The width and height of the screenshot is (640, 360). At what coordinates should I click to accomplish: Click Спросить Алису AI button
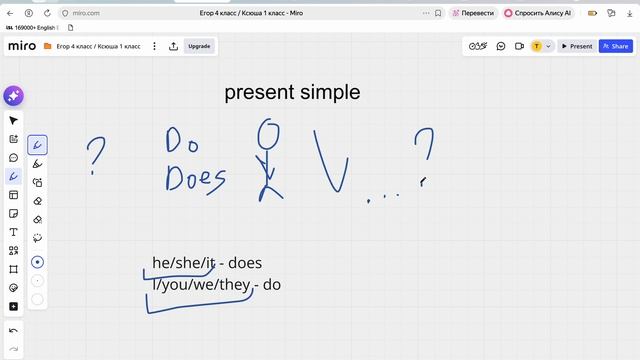538,13
